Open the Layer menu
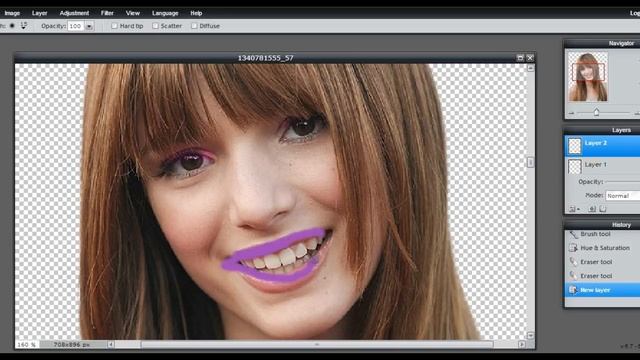 (x=40, y=13)
